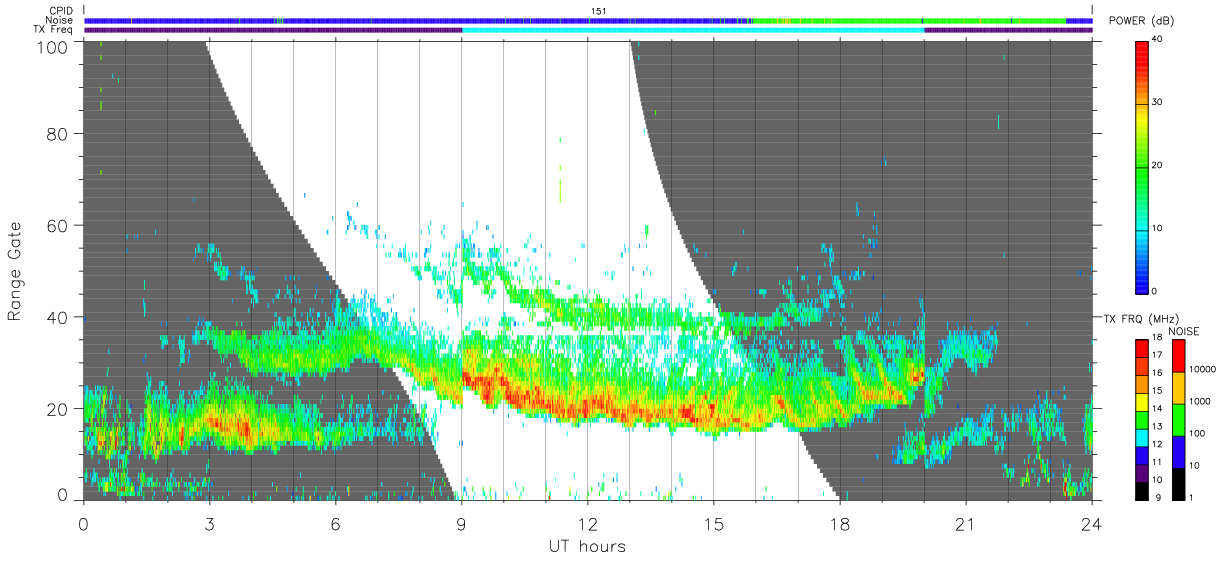1228x567 pixels.
Task: Click the 'Noise' row label above plot
Action: [59, 20]
